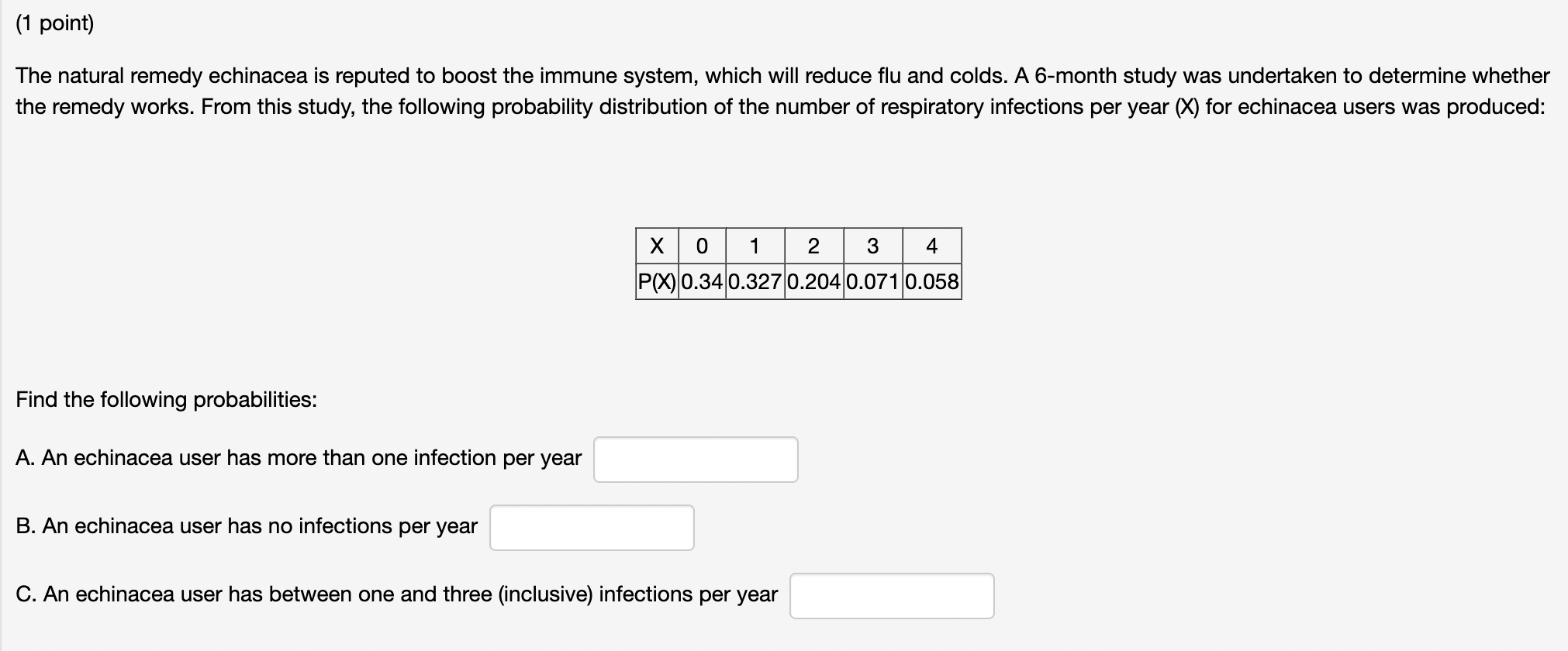Viewport: 1568px width, 651px height.
Task: Click answer box for question B
Action: pyautogui.click(x=592, y=528)
